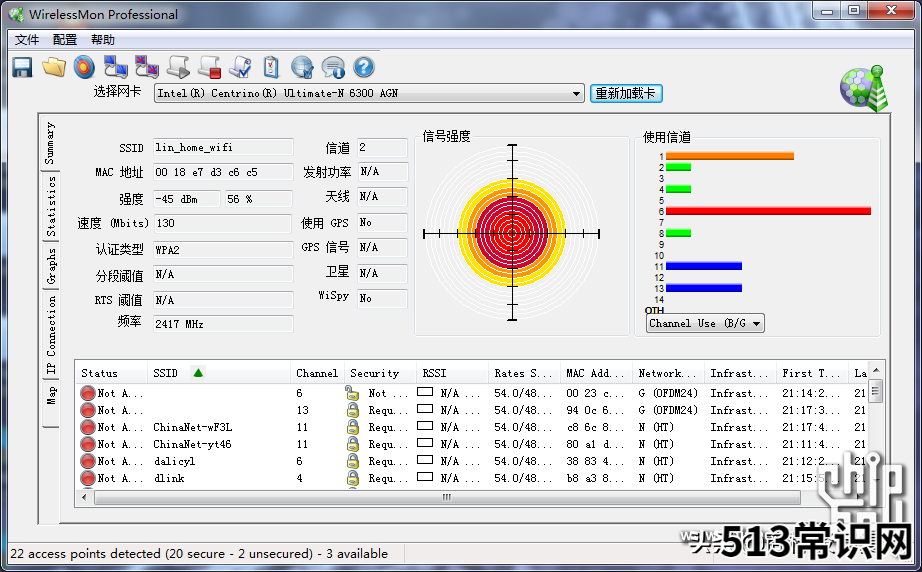This screenshot has height=572, width=922.
Task: Sort by the SSID column header
Action: (219, 373)
